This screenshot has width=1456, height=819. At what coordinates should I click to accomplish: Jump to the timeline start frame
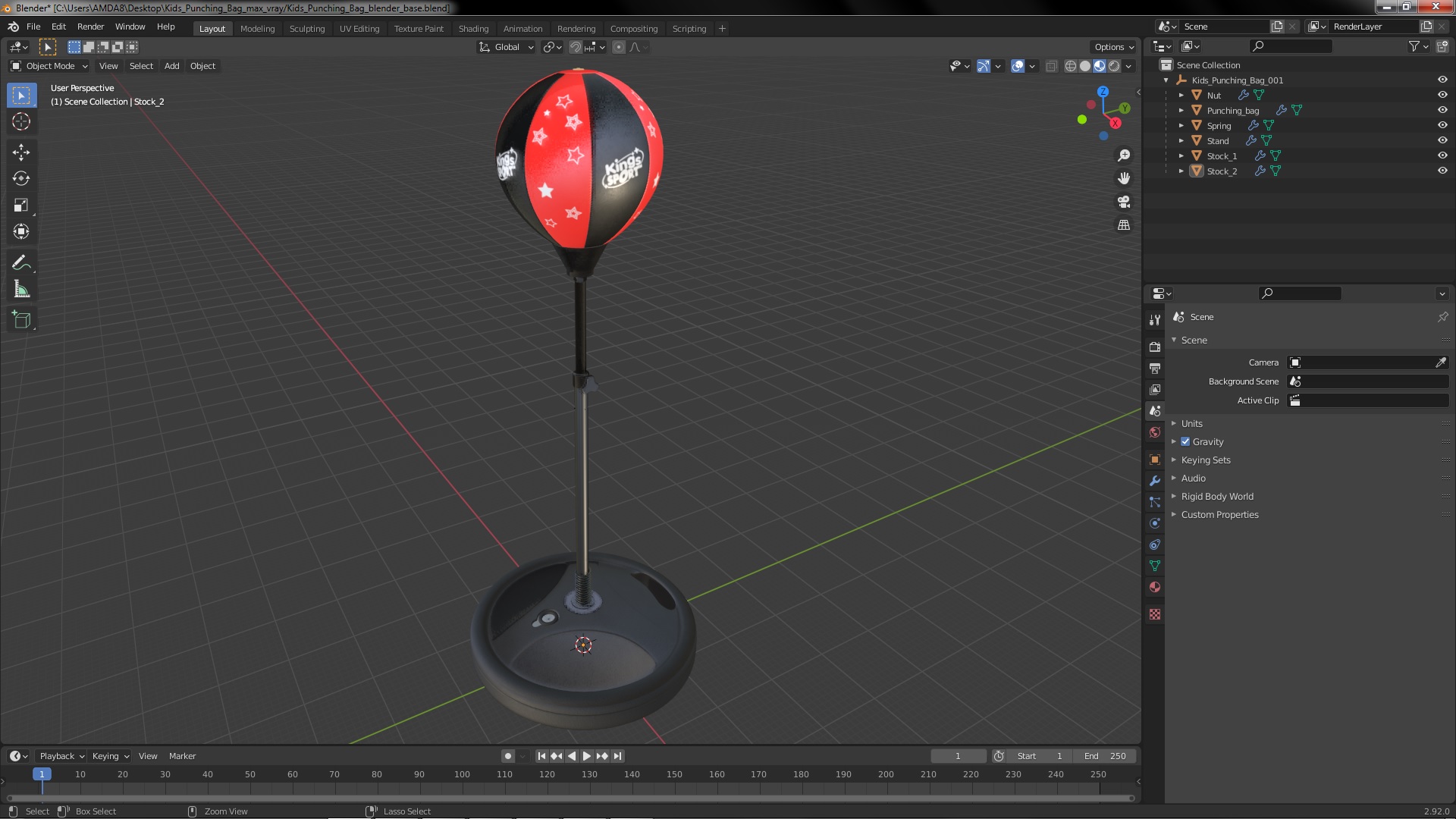pos(541,756)
